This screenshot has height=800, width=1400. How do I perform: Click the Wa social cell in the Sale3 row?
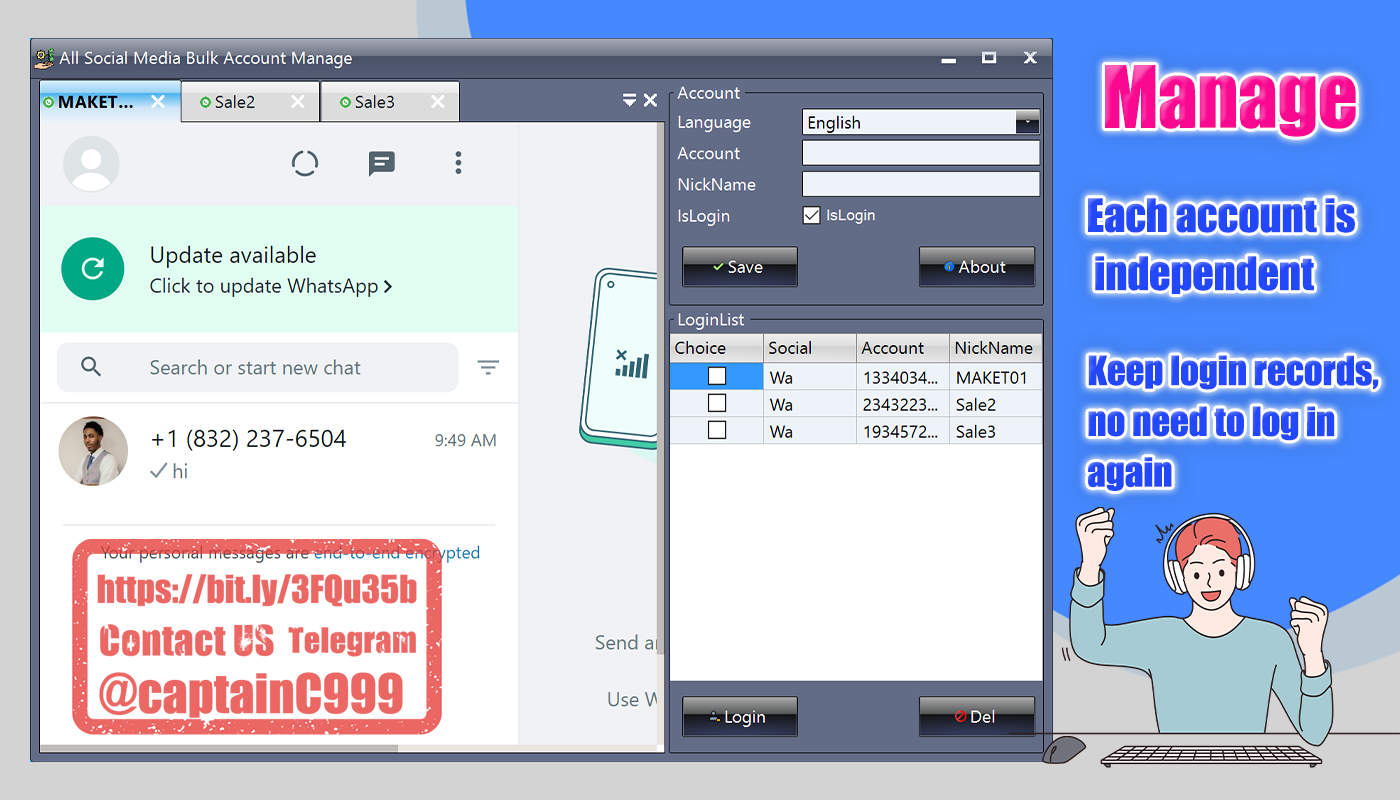810,431
